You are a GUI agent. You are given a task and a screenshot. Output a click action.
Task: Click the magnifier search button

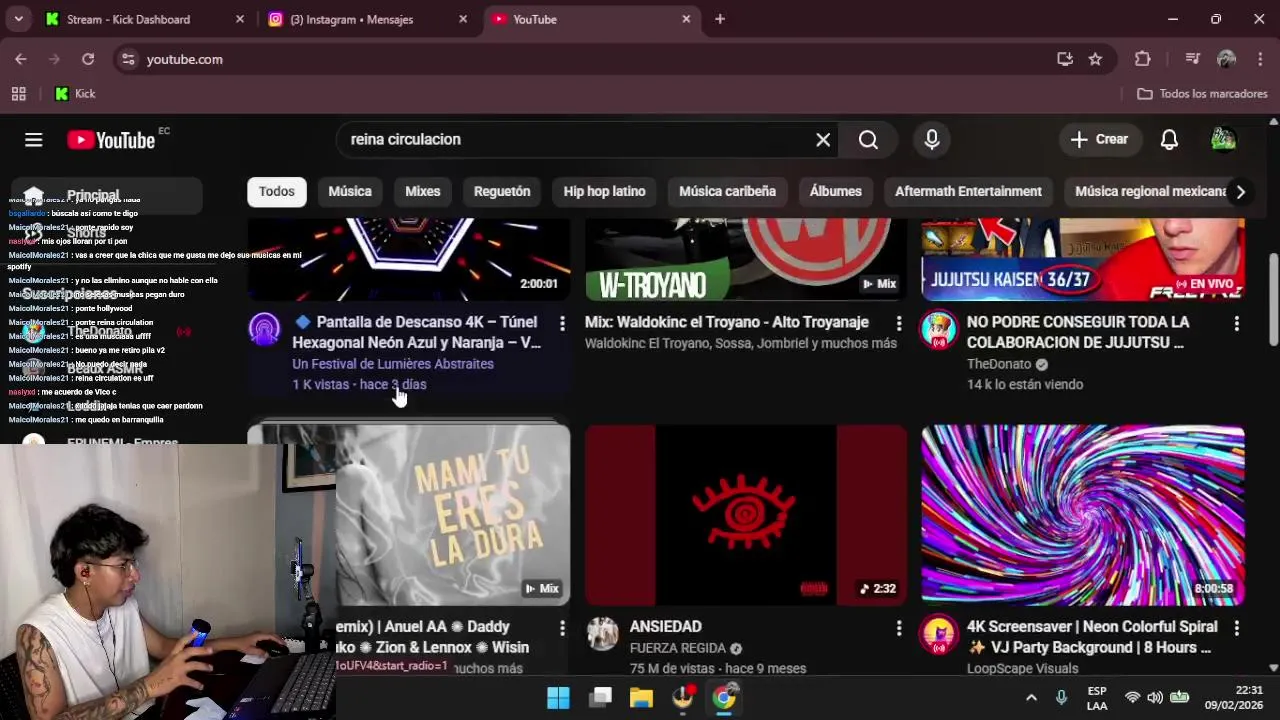point(868,140)
